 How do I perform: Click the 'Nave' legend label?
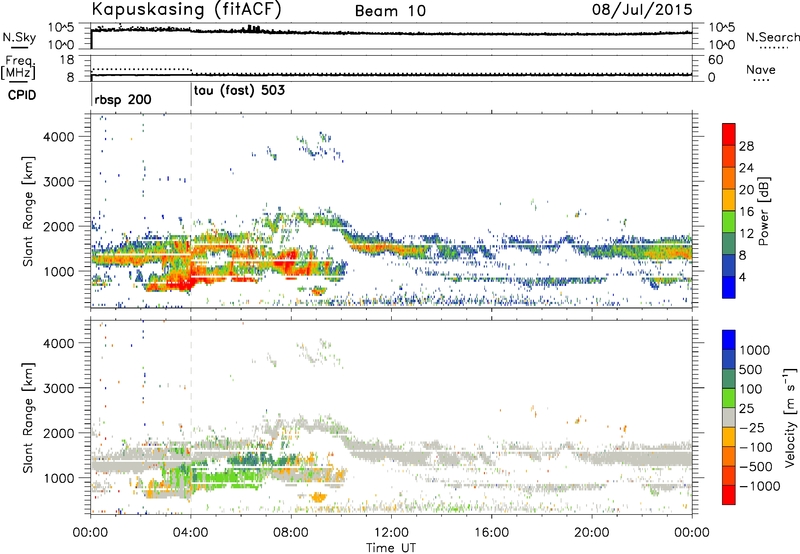(x=761, y=69)
